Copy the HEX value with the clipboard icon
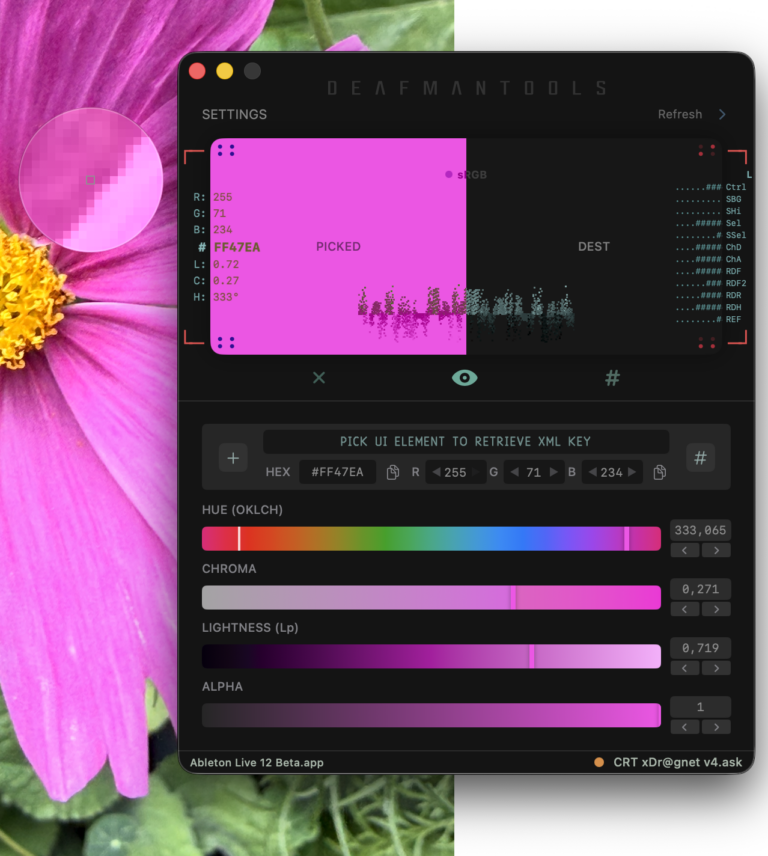 pyautogui.click(x=392, y=472)
